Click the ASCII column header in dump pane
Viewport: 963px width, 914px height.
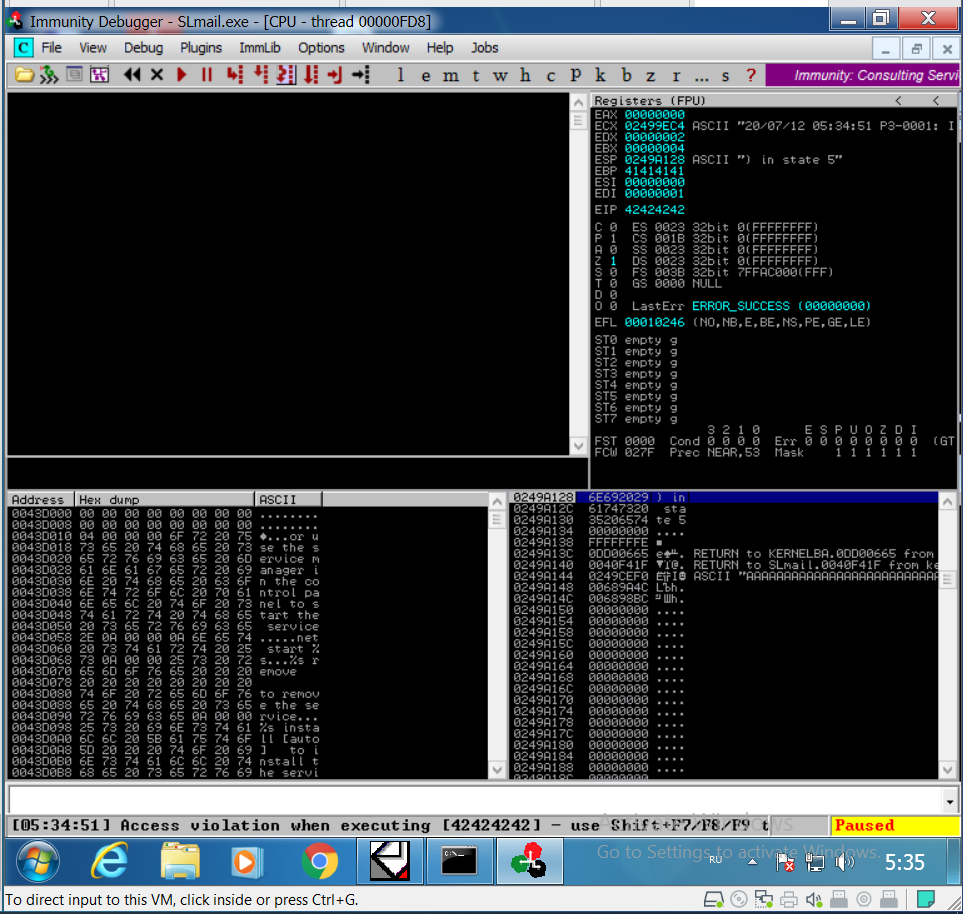click(x=288, y=499)
